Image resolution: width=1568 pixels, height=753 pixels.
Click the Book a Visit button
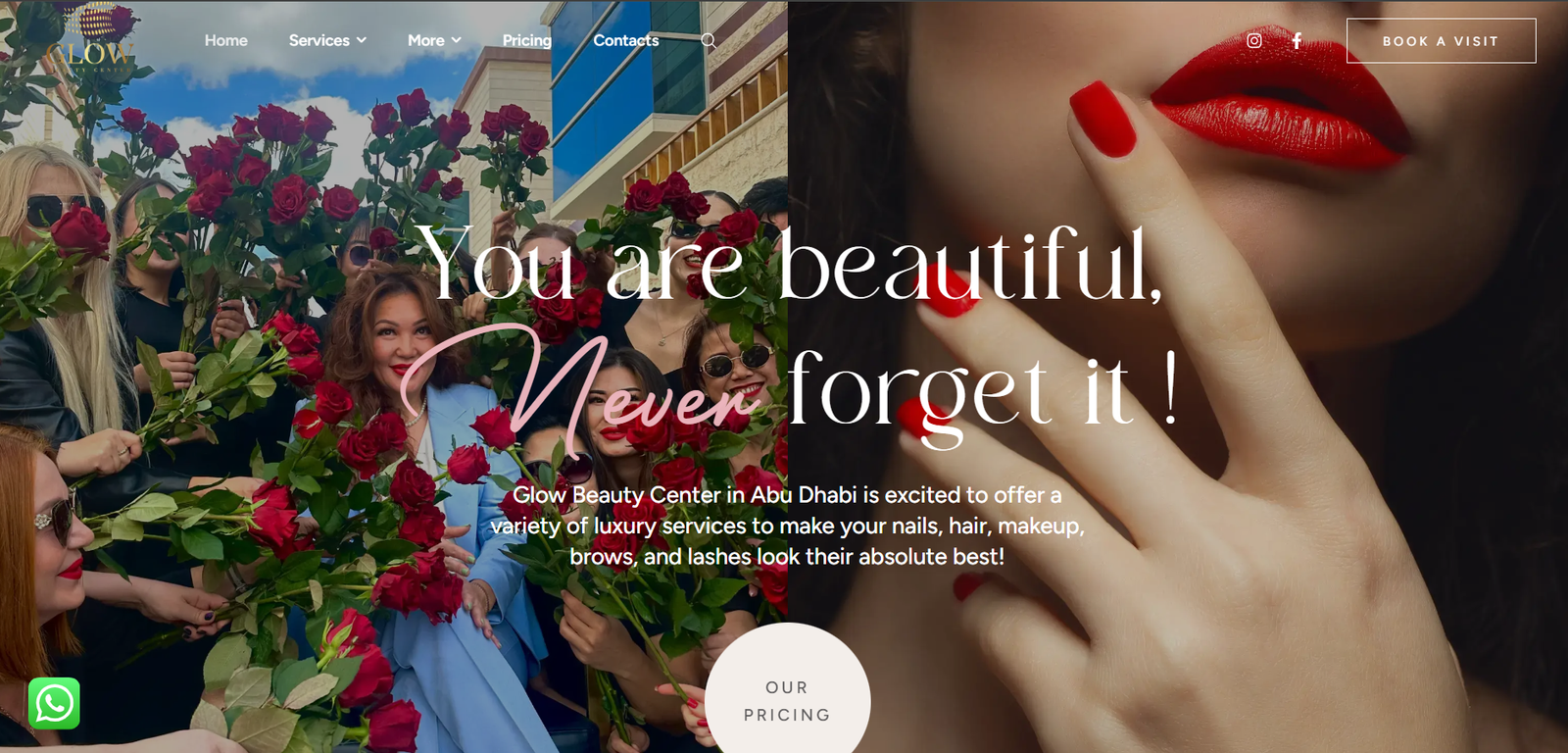(1441, 41)
